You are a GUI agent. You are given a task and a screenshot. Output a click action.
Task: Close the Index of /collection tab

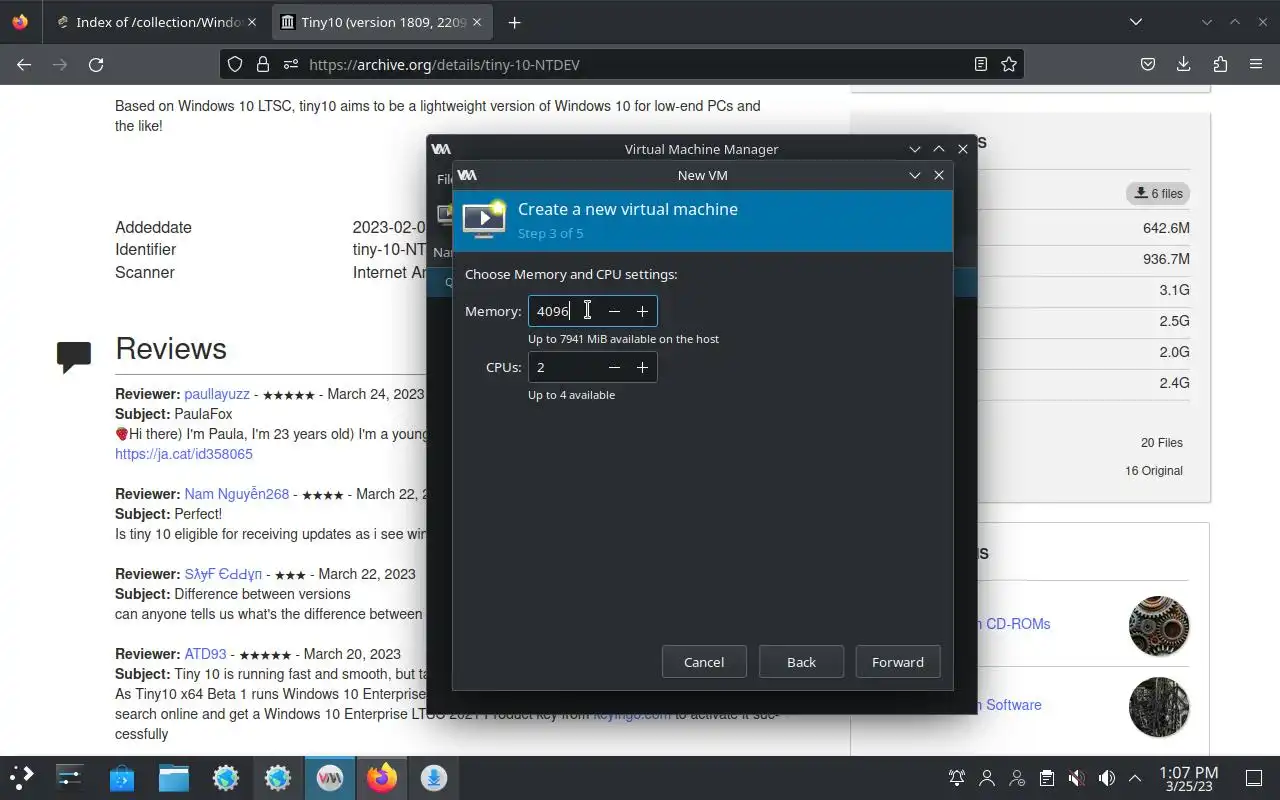coord(251,22)
